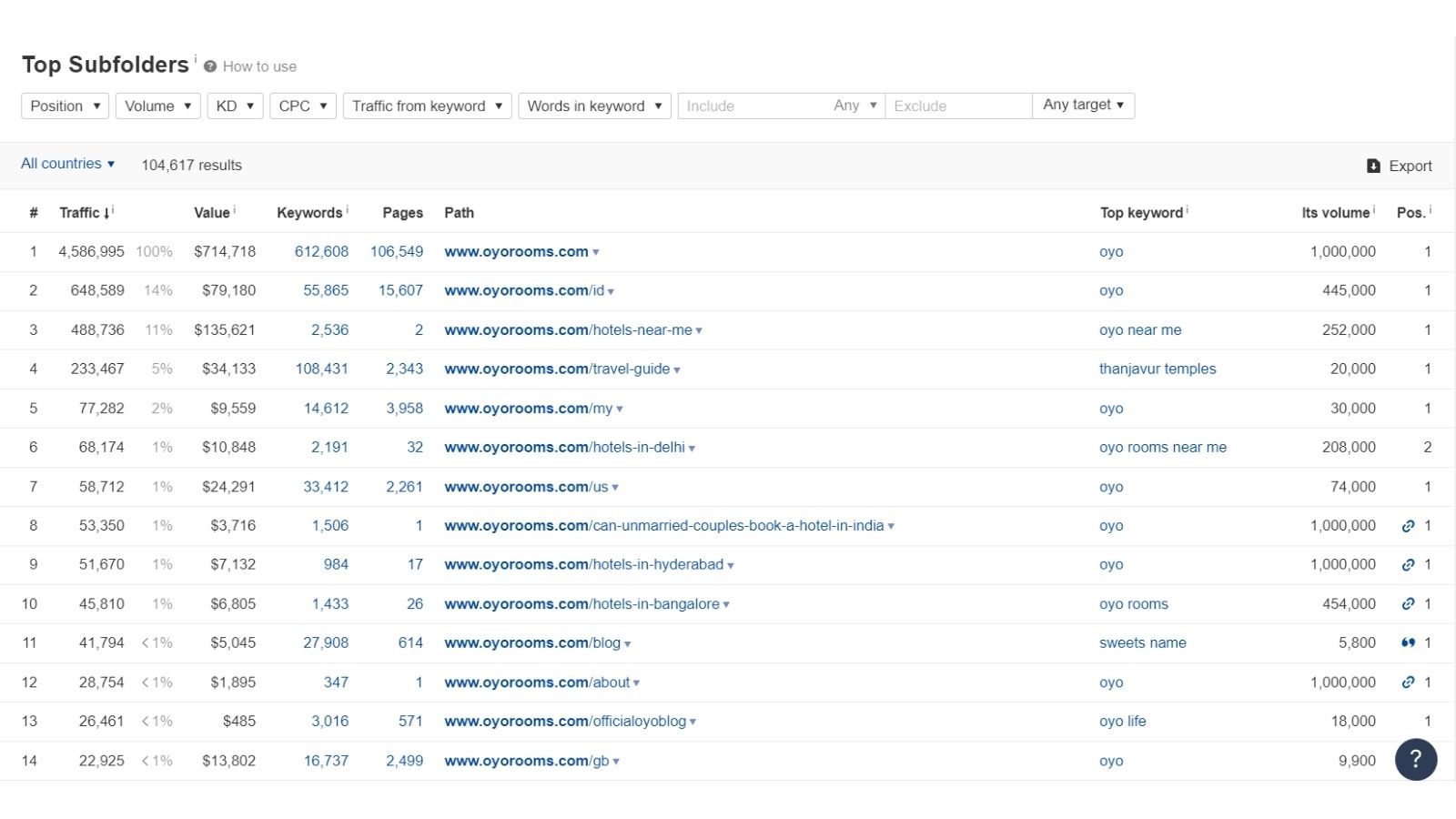1456x819 pixels.
Task: Click into the Include keyword field
Action: (753, 106)
